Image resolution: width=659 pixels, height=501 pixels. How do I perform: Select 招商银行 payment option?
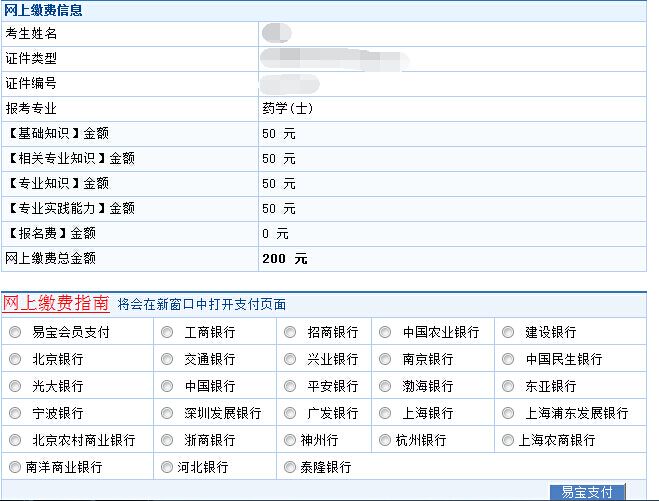tap(290, 332)
